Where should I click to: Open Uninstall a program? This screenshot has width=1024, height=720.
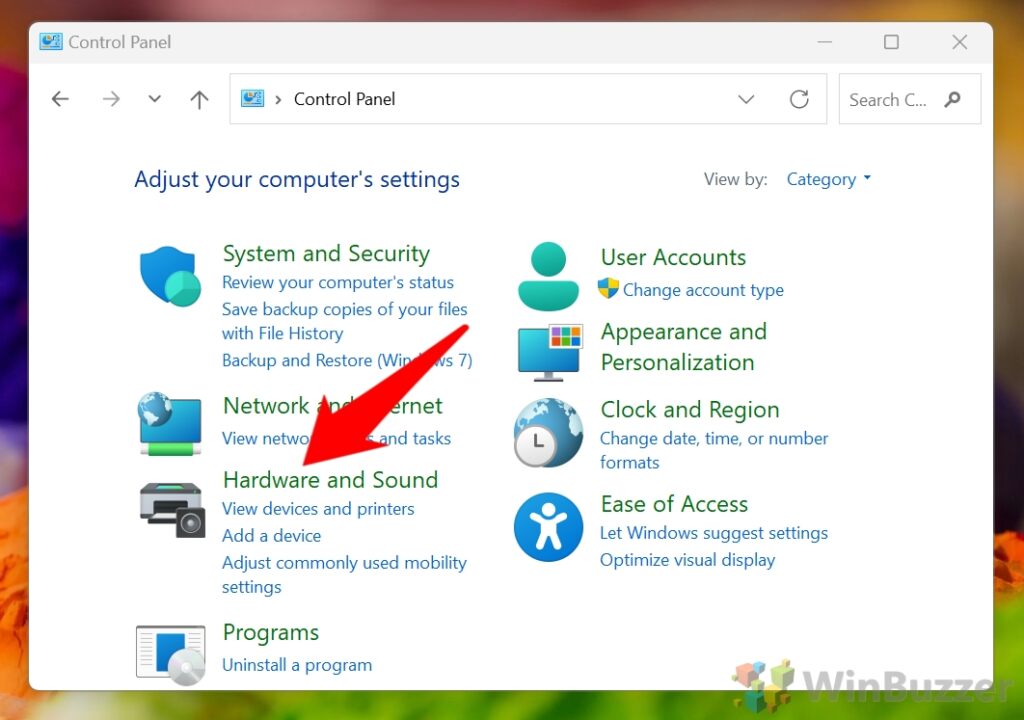click(x=296, y=664)
